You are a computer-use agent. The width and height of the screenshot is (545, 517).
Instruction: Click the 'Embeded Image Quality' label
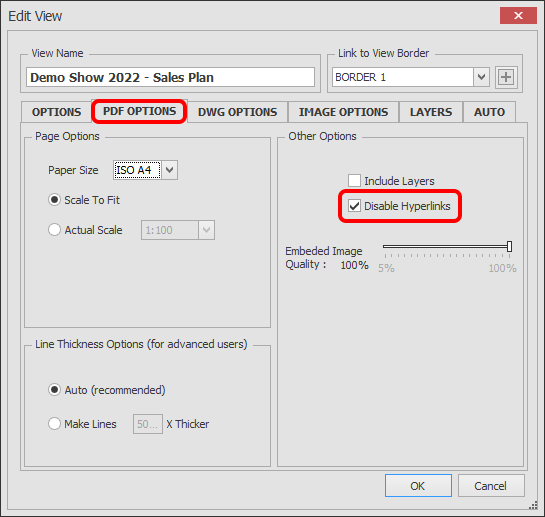pos(324,258)
